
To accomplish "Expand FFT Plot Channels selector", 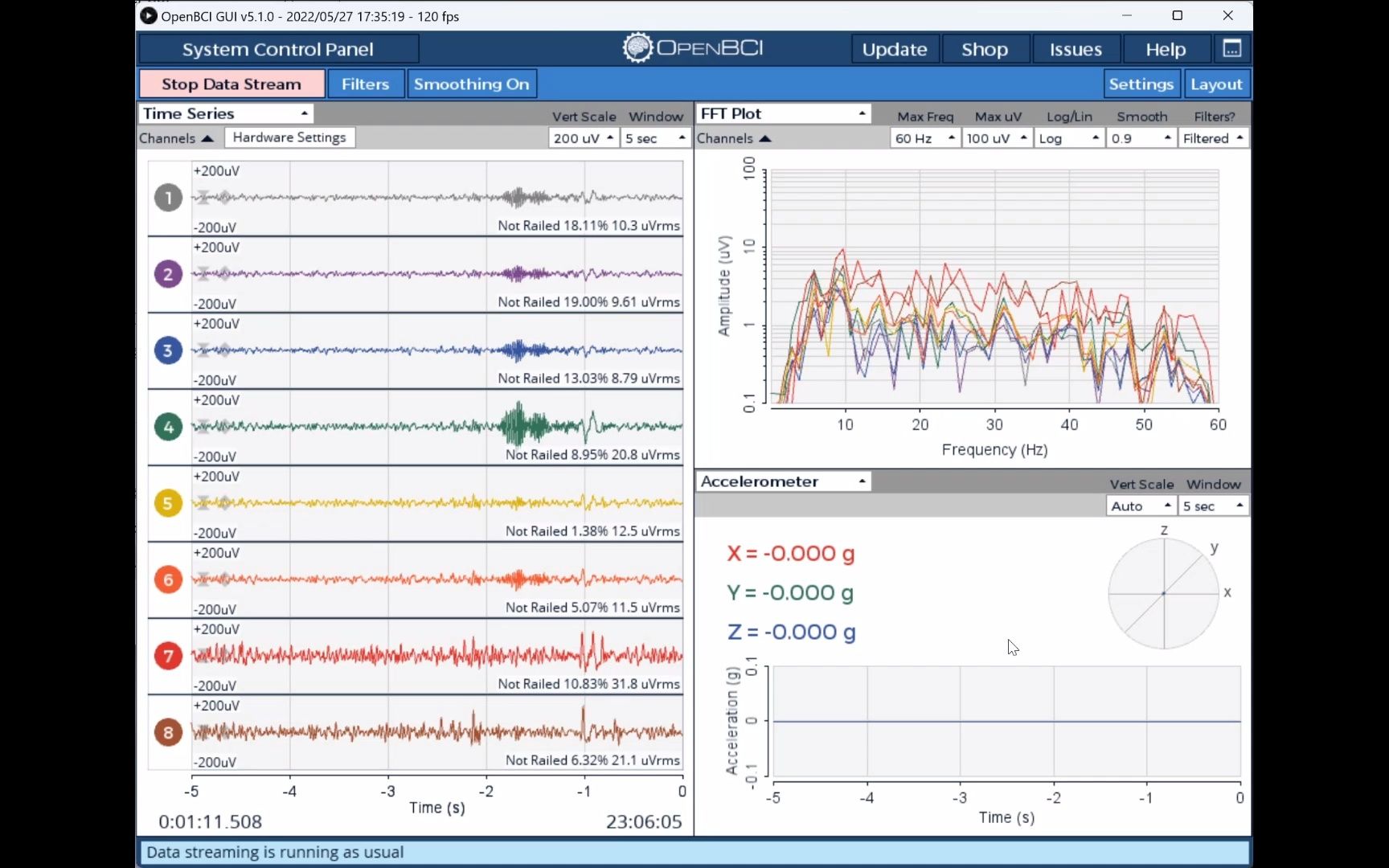I will [734, 138].
